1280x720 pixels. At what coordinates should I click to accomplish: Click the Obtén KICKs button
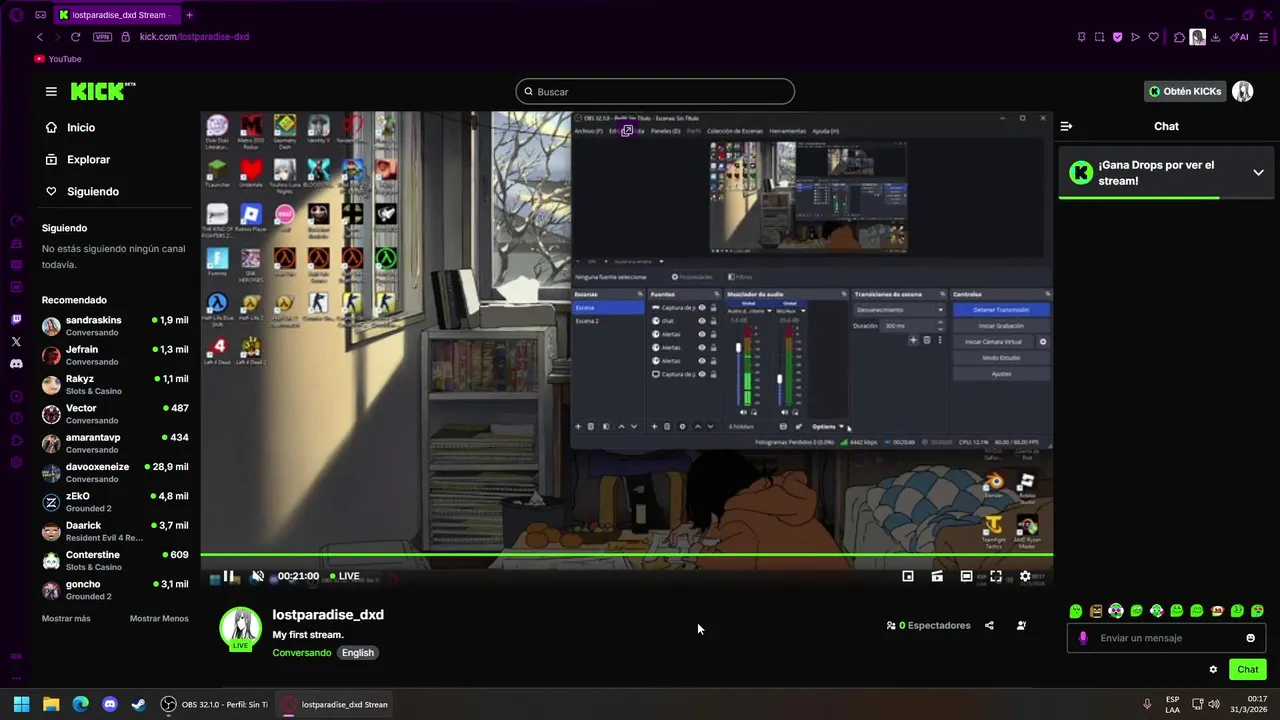(1185, 91)
